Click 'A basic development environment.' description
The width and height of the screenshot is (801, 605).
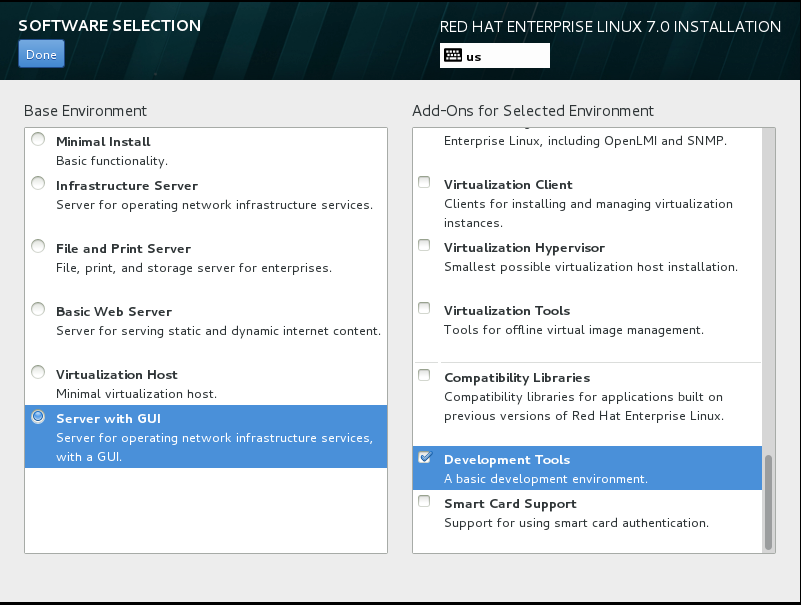pyautogui.click(x=546, y=479)
